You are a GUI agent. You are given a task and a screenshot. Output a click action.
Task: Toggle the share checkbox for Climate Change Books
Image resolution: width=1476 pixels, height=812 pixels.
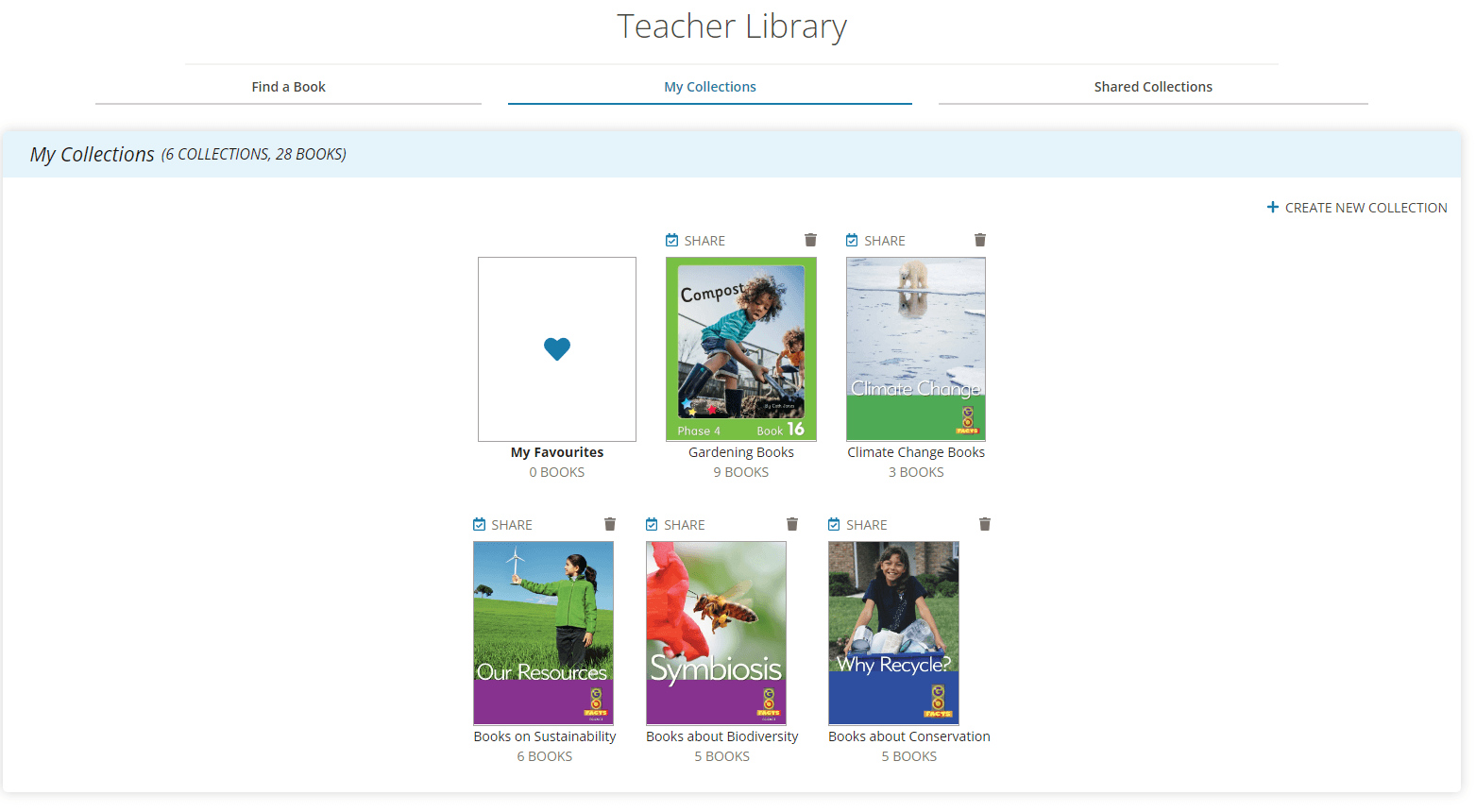point(851,240)
